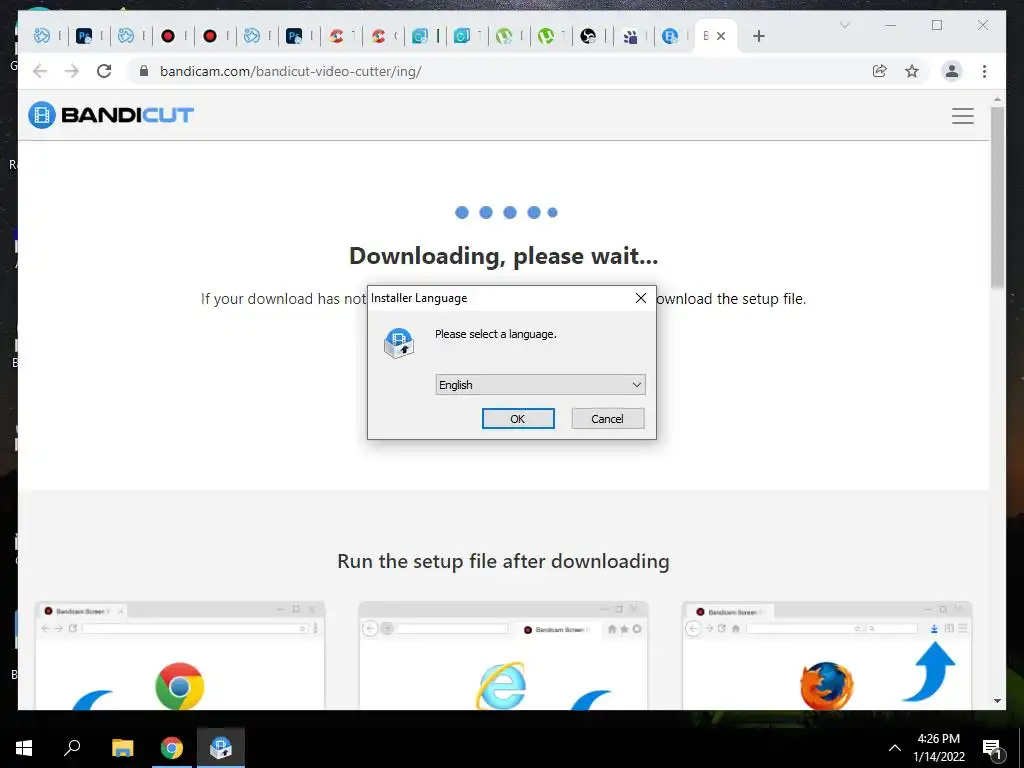Viewport: 1024px width, 768px height.
Task: Maximize the Chrome window
Action: [937, 25]
